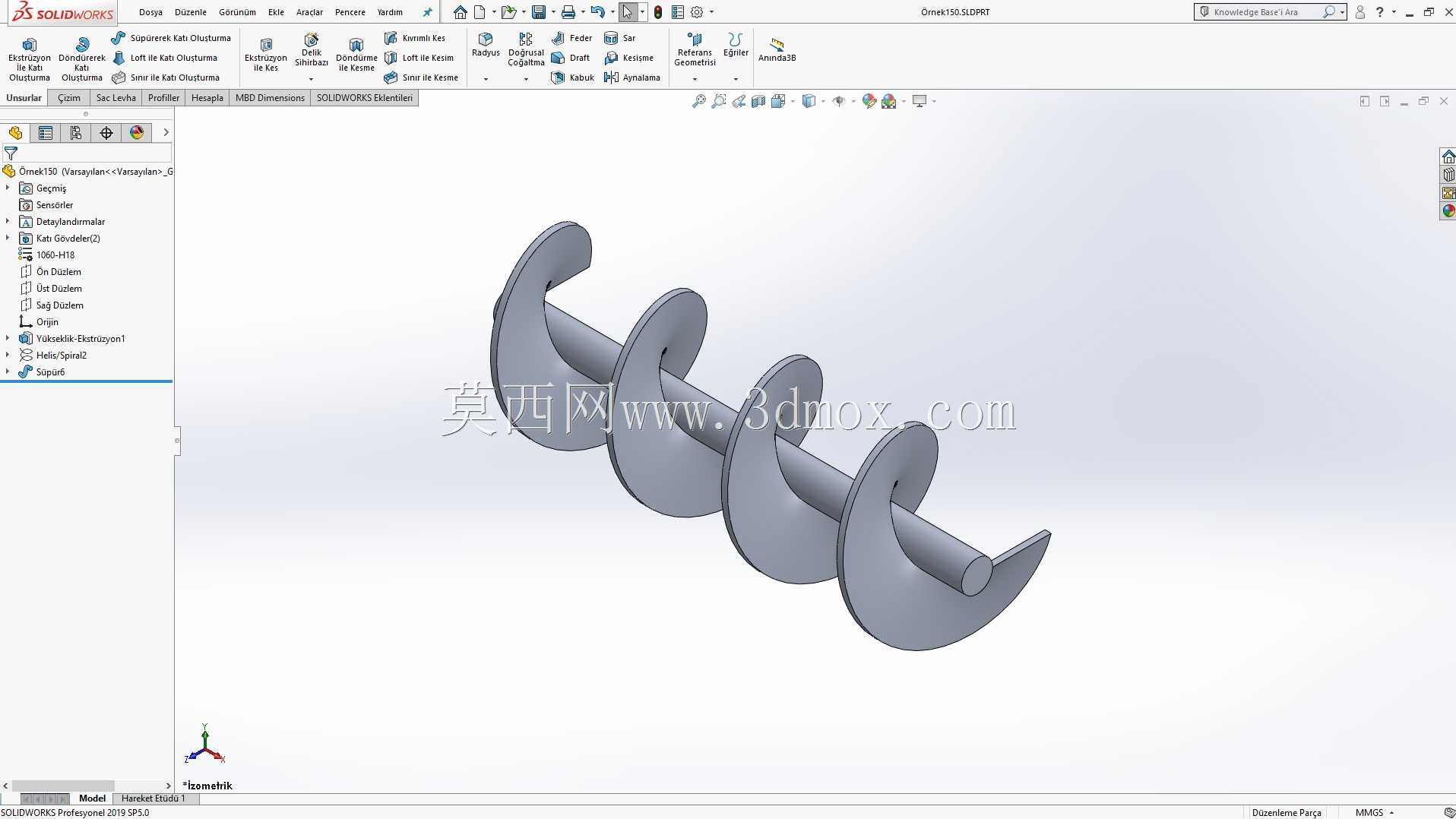The image size is (1456, 819).
Task: Open Delik Sihirbazı dropdown arrow
Action: [x=311, y=79]
